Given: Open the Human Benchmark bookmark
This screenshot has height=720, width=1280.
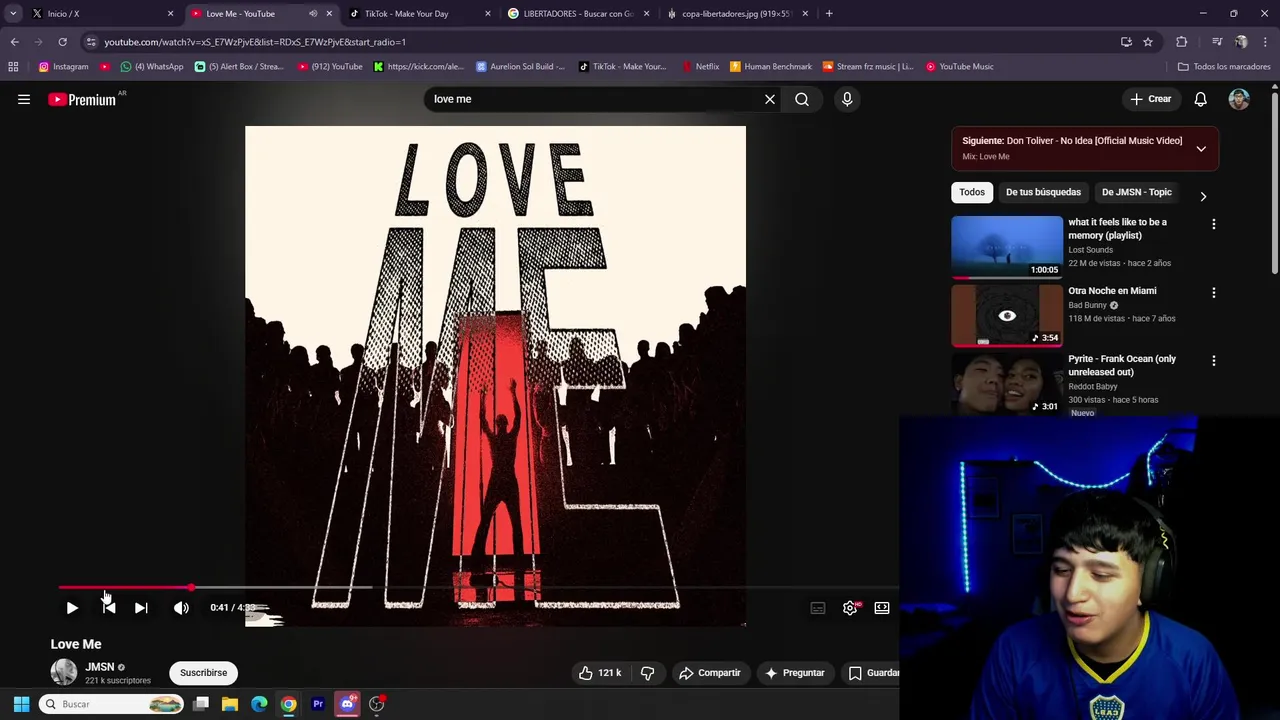Looking at the screenshot, I should pyautogui.click(x=770, y=67).
